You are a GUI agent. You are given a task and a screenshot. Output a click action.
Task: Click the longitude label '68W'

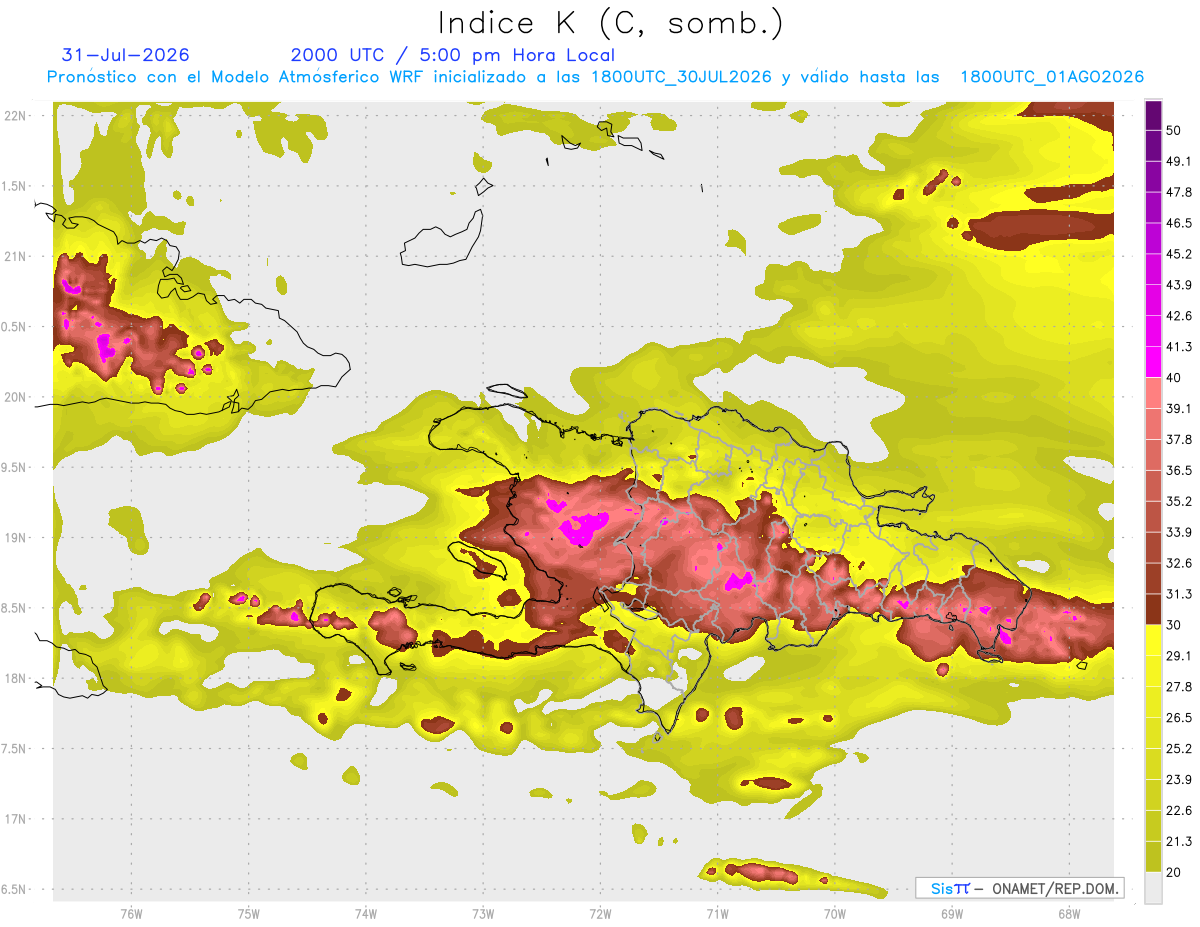[x=1068, y=914]
